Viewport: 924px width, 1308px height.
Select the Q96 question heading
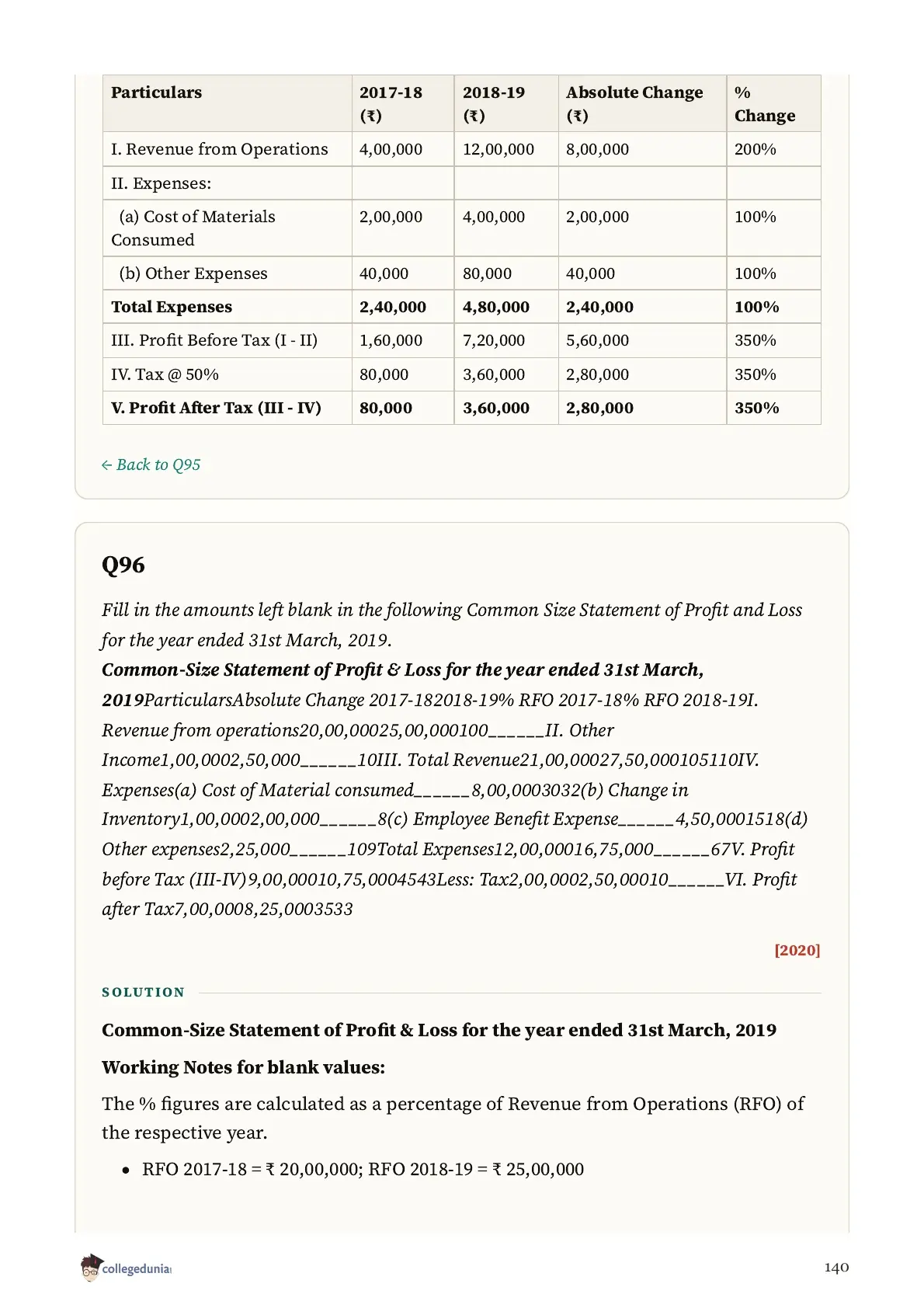tap(123, 565)
